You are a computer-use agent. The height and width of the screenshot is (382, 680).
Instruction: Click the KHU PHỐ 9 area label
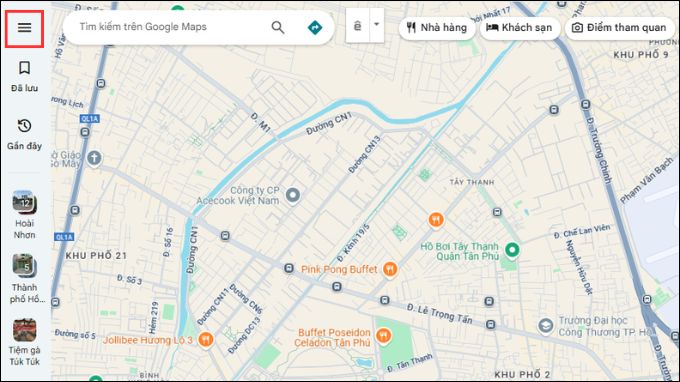click(x=641, y=55)
